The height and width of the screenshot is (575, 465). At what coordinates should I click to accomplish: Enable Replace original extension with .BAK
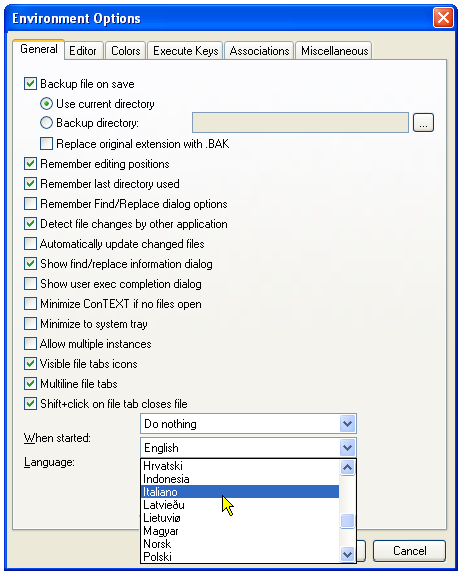[46, 144]
